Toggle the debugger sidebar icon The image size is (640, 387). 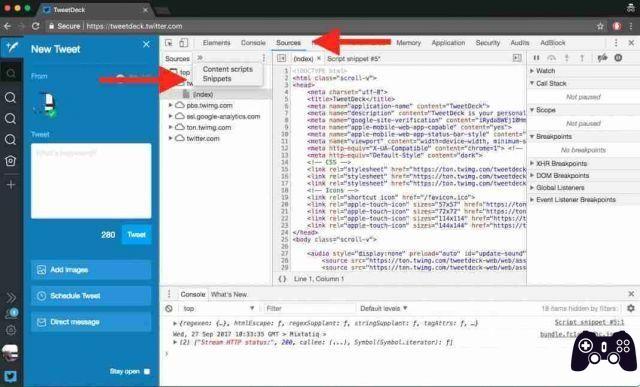[x=517, y=58]
